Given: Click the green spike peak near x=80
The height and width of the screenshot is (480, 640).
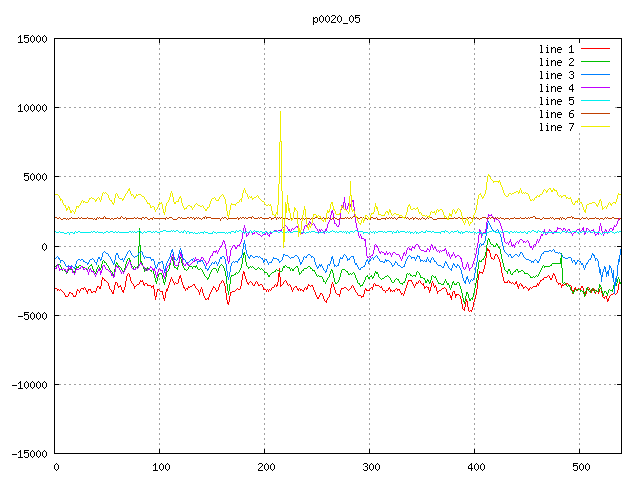Looking at the screenshot, I should (140, 229).
